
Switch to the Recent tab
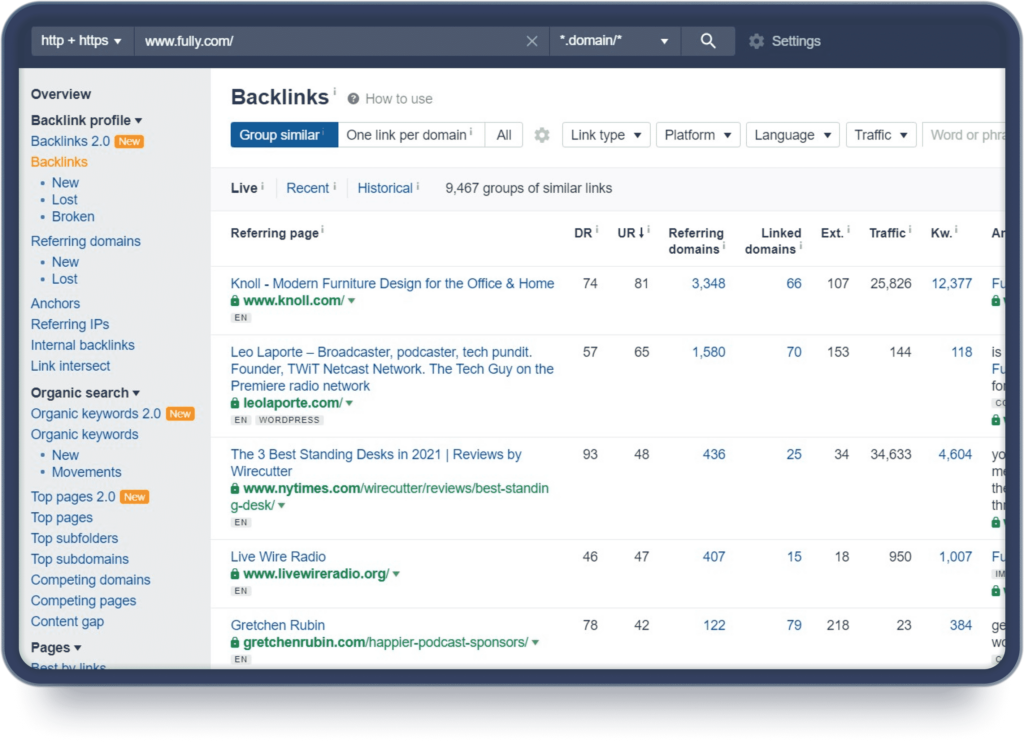click(x=308, y=189)
